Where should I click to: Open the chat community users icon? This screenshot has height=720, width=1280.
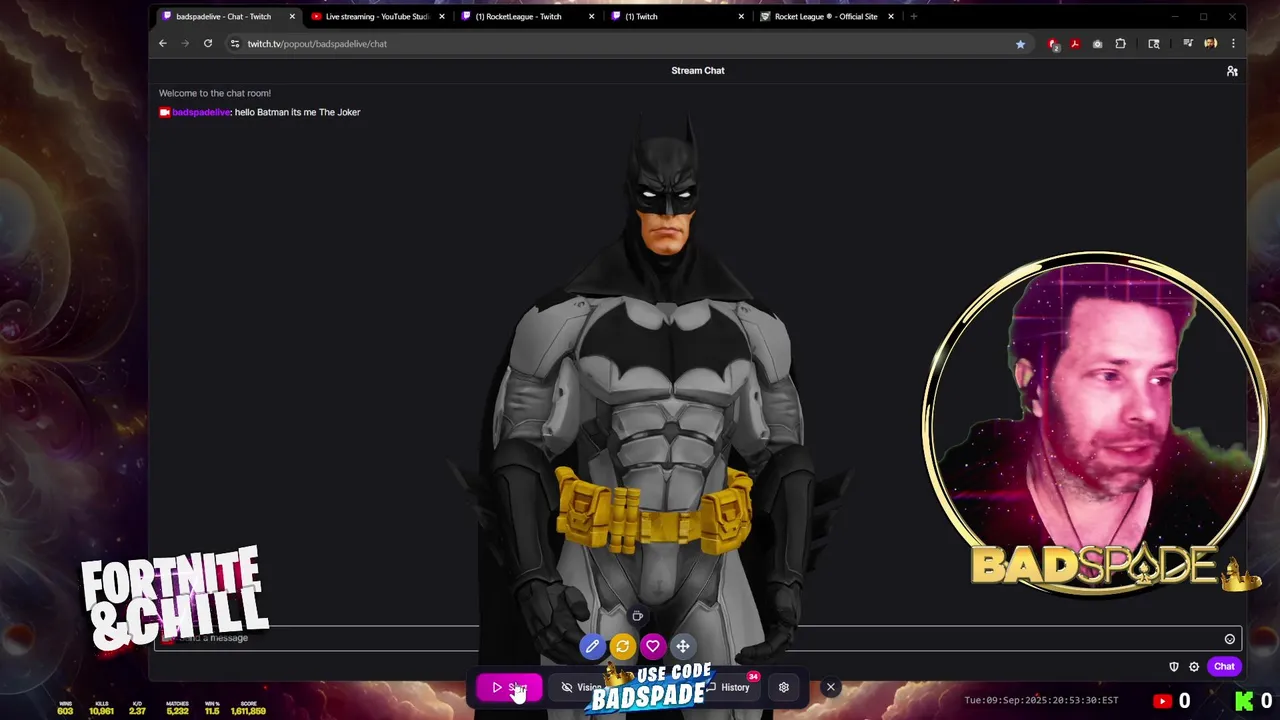pos(1232,71)
